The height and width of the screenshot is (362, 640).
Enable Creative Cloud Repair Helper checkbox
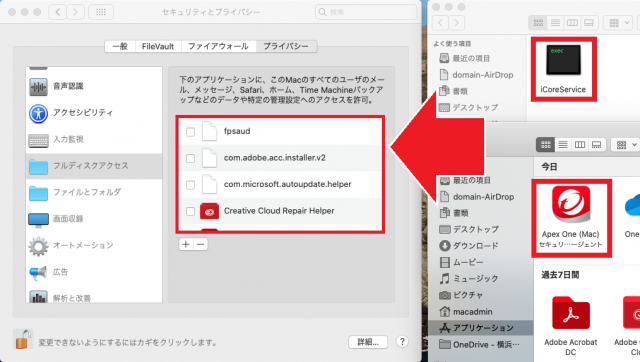190,211
